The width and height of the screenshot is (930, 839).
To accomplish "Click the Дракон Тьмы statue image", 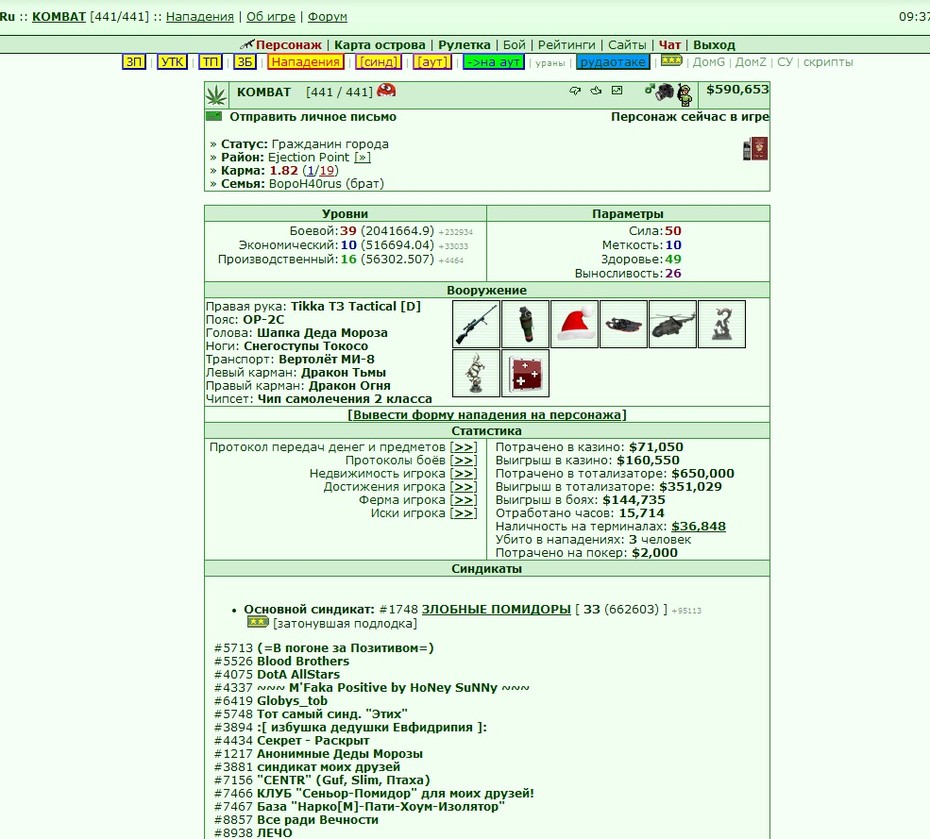I will click(x=722, y=324).
